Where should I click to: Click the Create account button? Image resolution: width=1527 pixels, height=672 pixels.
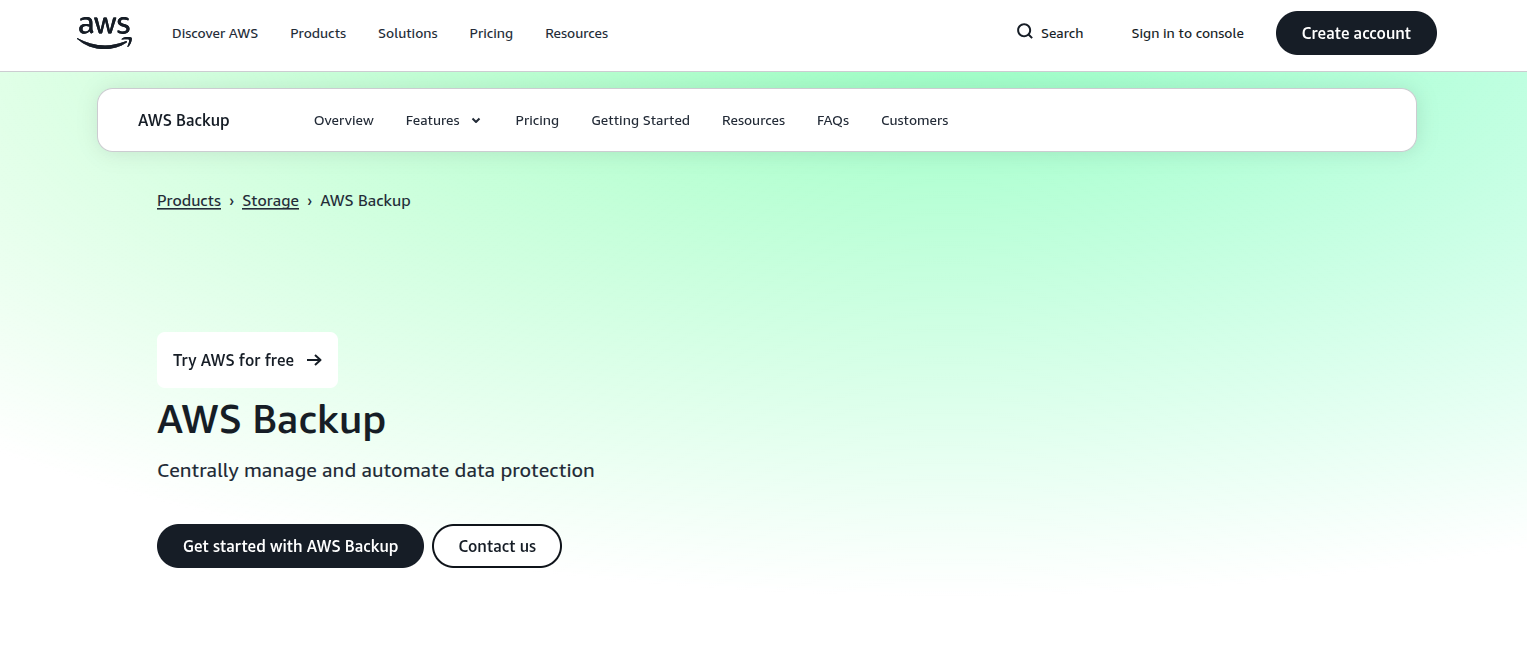1356,33
